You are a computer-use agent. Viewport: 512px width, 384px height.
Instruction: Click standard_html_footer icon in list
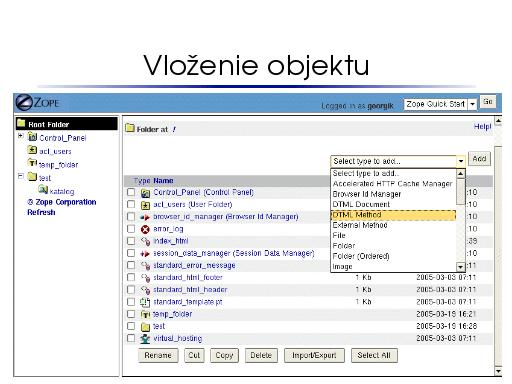point(145,278)
